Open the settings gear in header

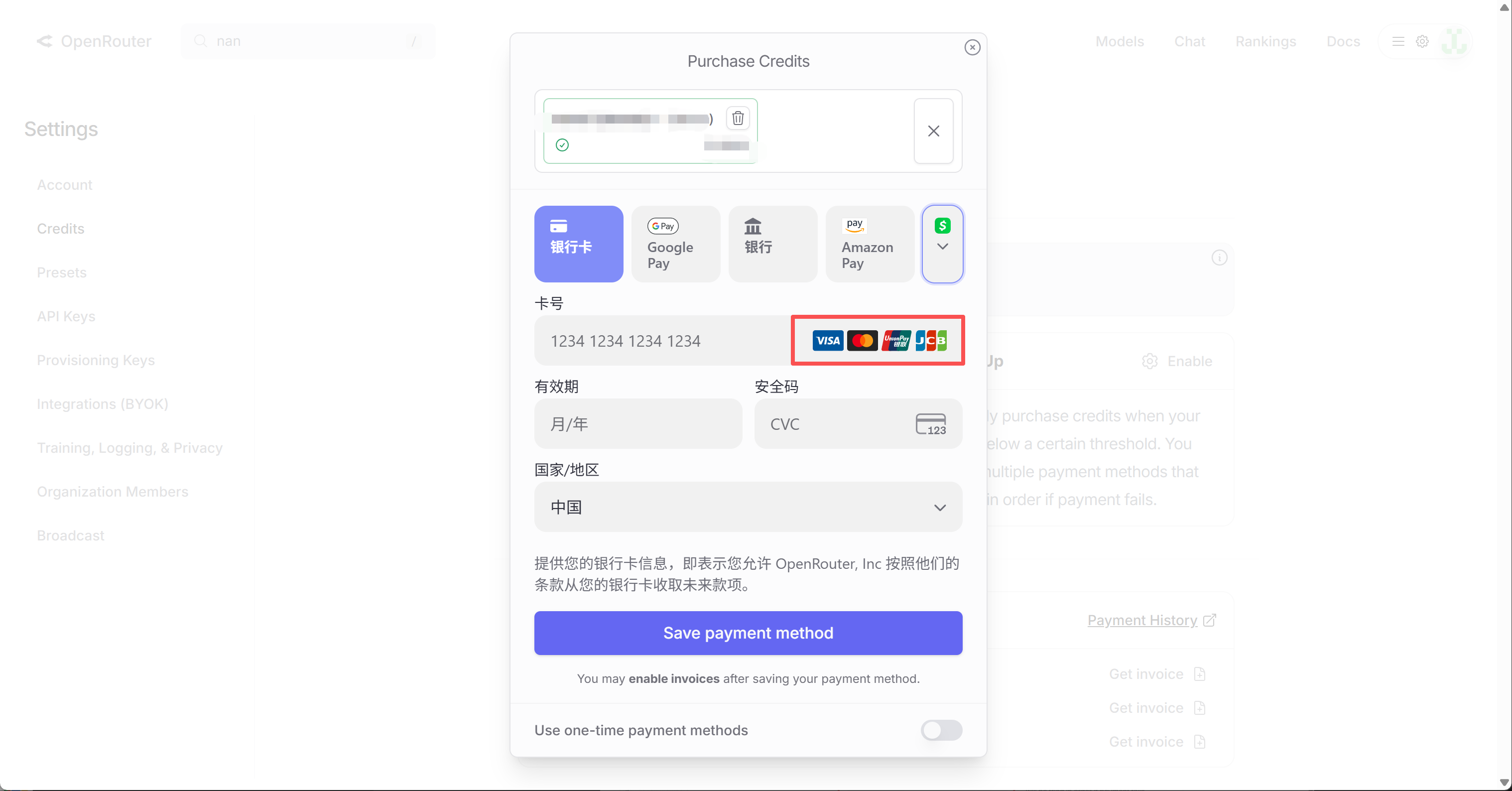(1422, 42)
